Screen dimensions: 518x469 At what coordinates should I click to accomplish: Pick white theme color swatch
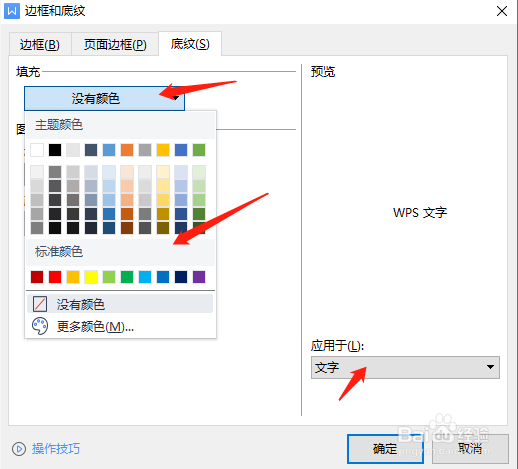click(37, 150)
